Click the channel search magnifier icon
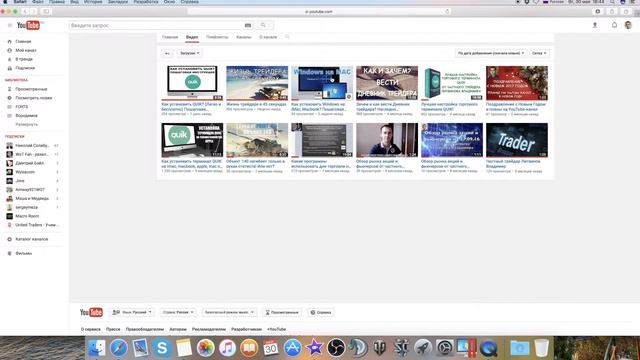Image resolution: width=640 pixels, height=360 pixels. click(287, 37)
